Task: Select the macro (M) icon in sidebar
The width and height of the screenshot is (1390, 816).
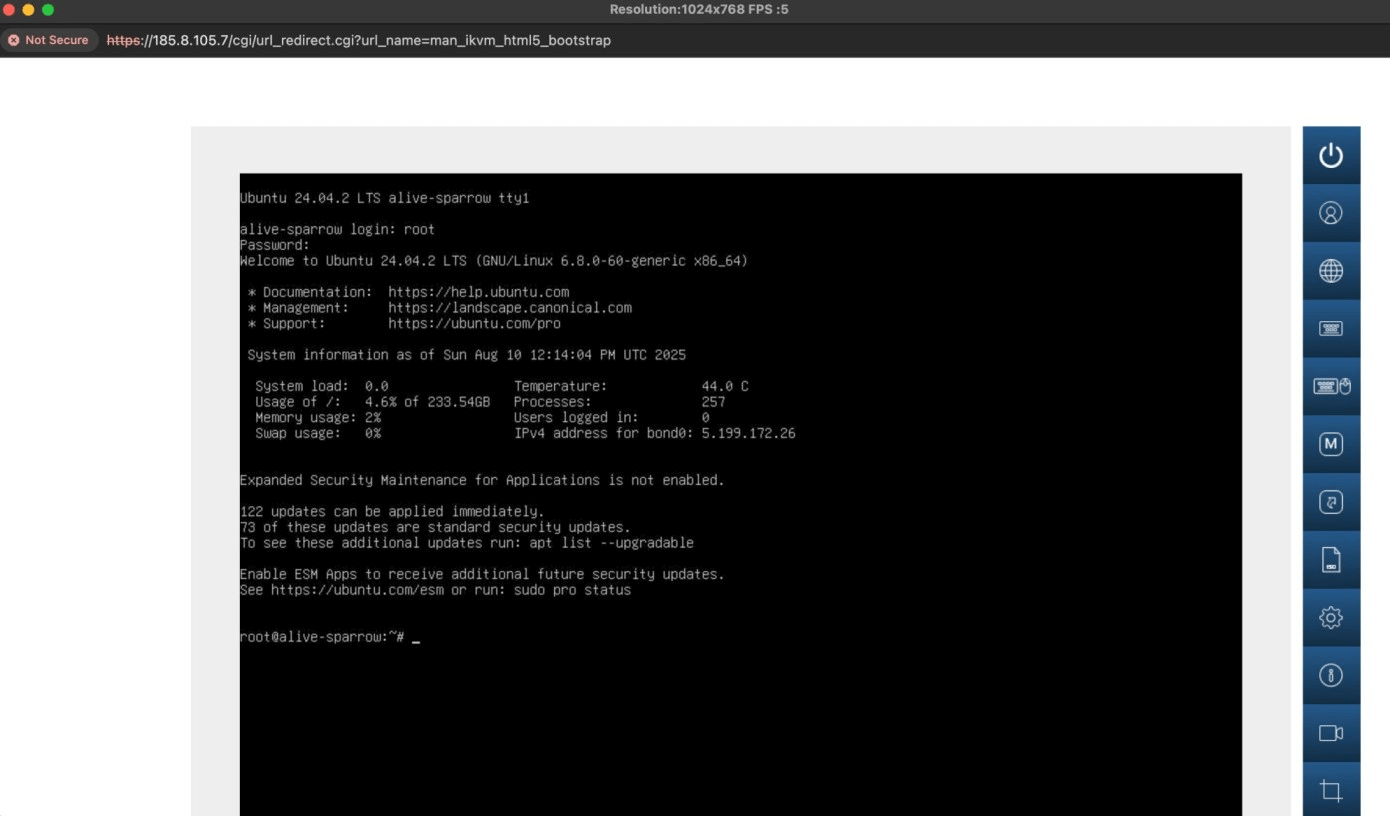Action: click(1331, 444)
